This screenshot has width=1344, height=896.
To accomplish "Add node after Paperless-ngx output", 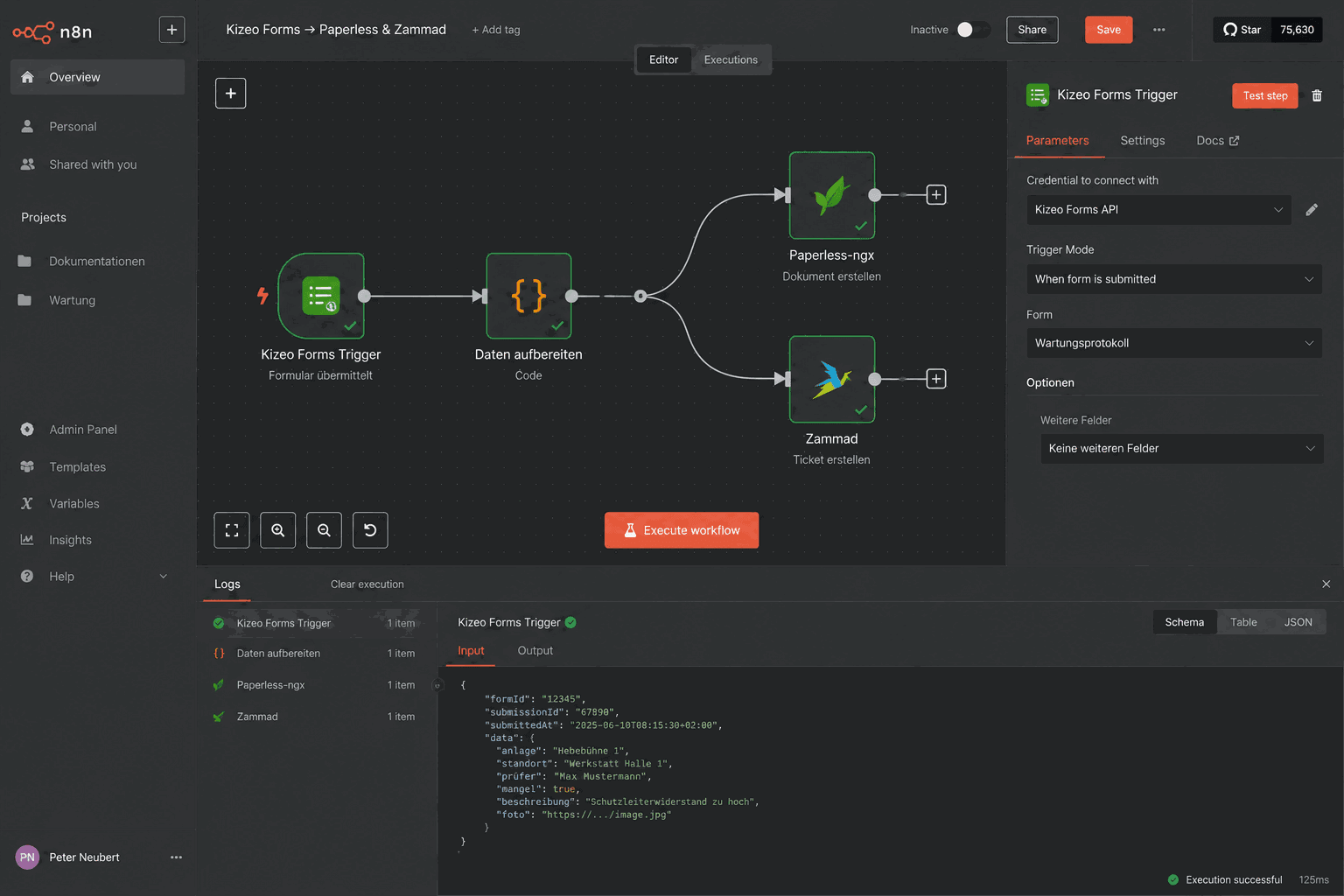I will pyautogui.click(x=936, y=195).
